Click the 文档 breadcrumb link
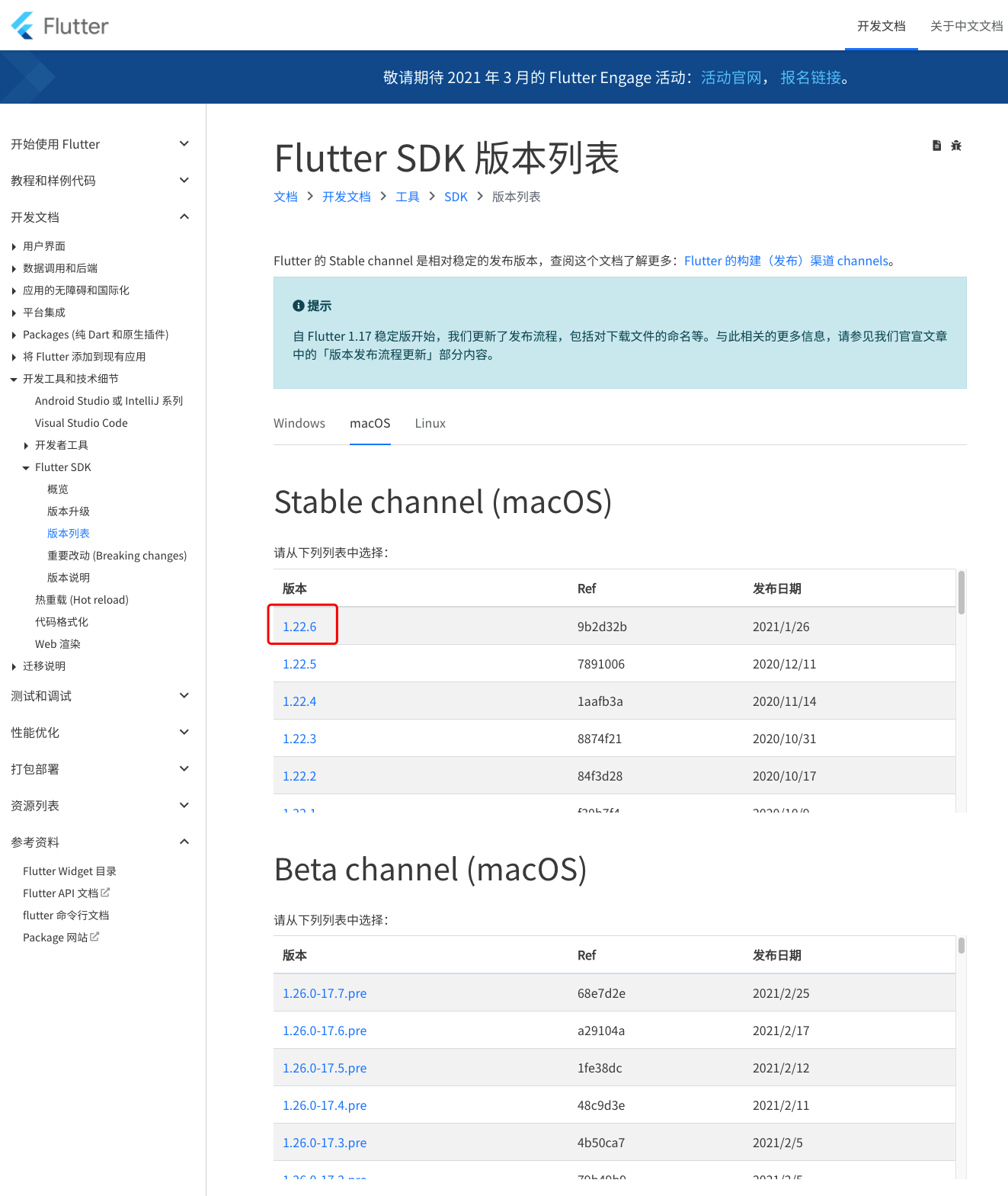Image resolution: width=1008 pixels, height=1196 pixels. coord(286,197)
